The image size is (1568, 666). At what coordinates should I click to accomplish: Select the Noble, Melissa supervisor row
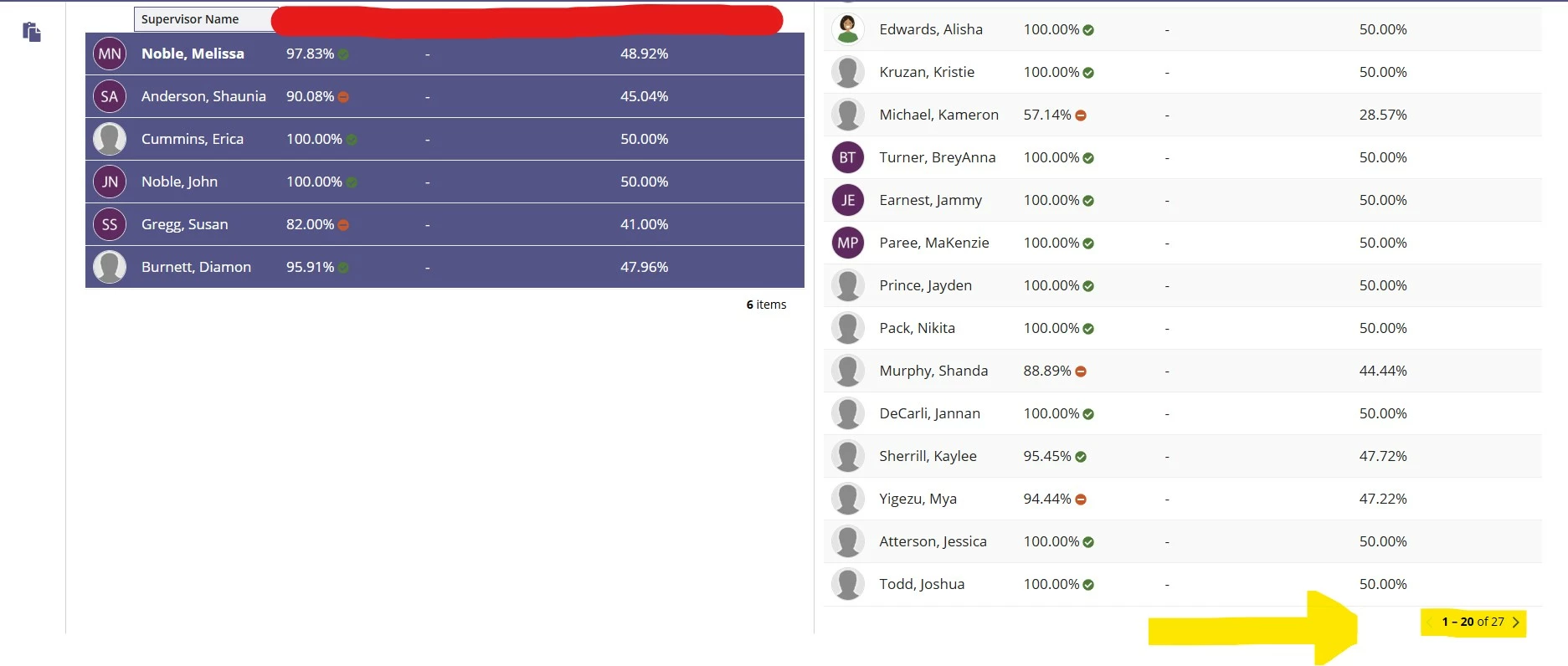[x=445, y=54]
